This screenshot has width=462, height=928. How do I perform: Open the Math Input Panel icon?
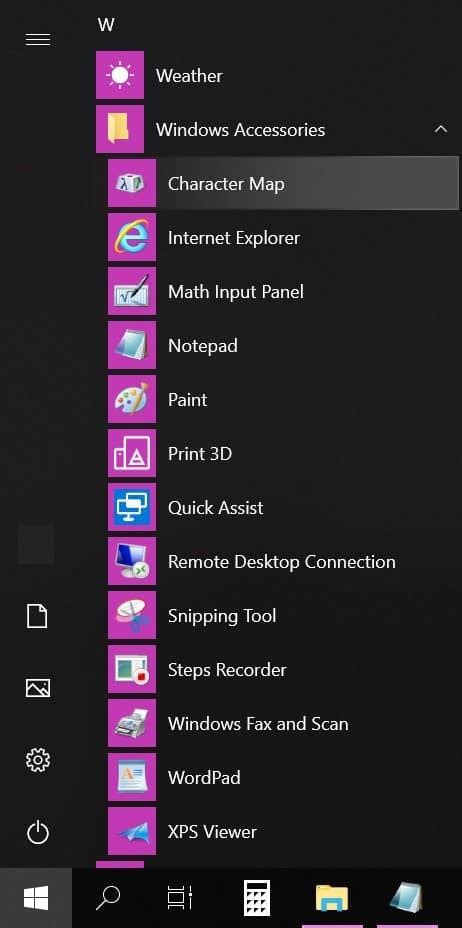[x=131, y=291]
